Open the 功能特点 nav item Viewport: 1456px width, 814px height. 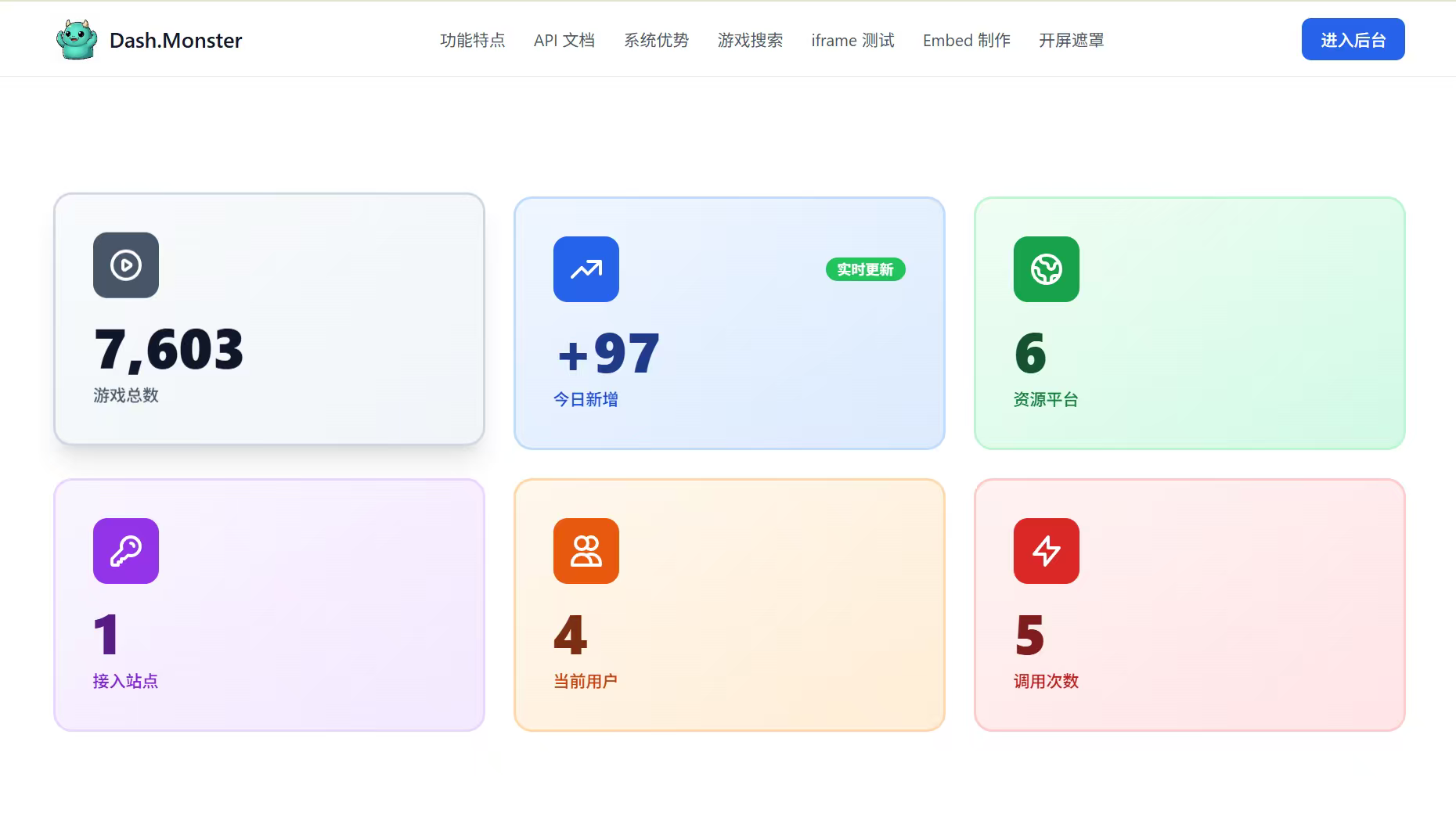click(x=473, y=40)
